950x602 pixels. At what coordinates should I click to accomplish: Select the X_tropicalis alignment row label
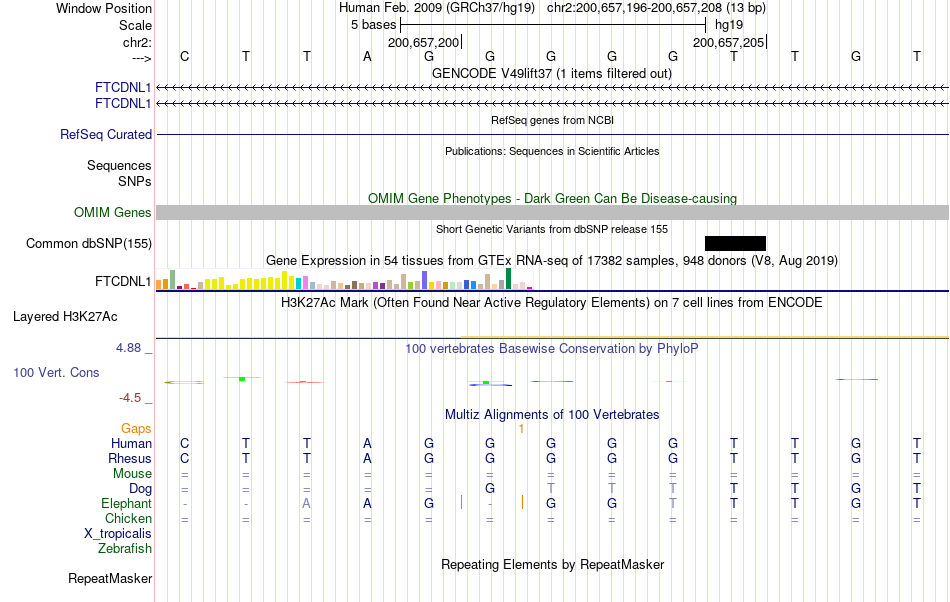[x=118, y=534]
